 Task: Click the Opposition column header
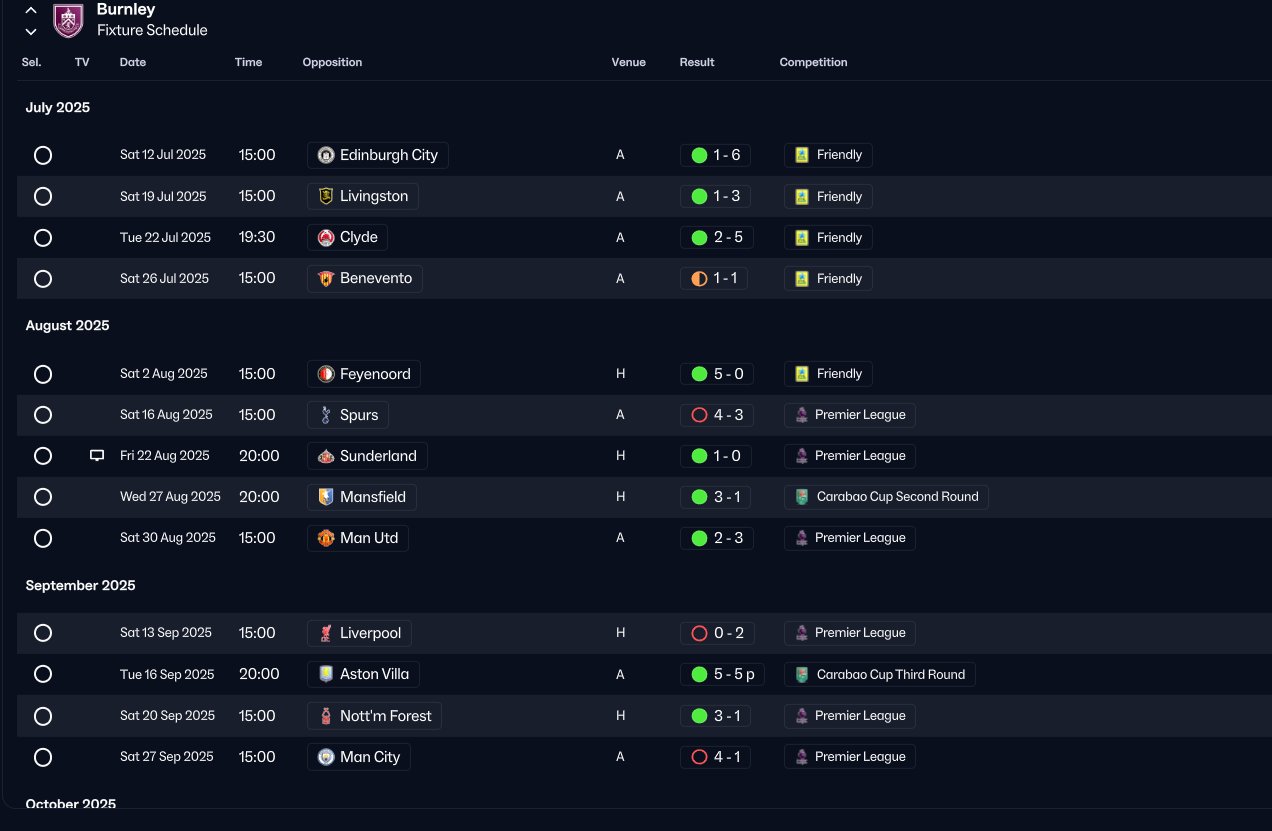(x=332, y=62)
